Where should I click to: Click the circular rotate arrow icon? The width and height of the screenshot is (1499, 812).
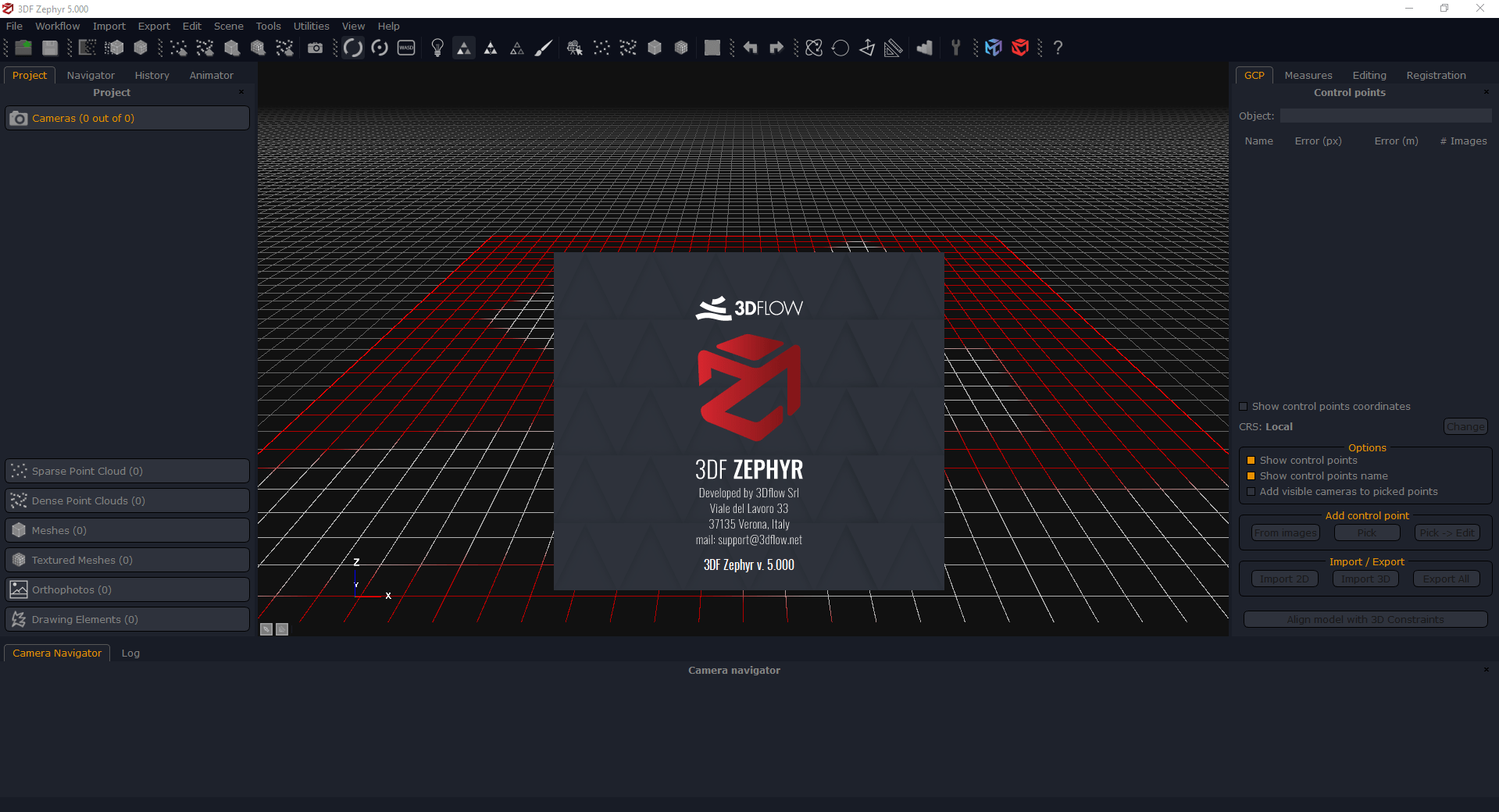click(x=841, y=48)
